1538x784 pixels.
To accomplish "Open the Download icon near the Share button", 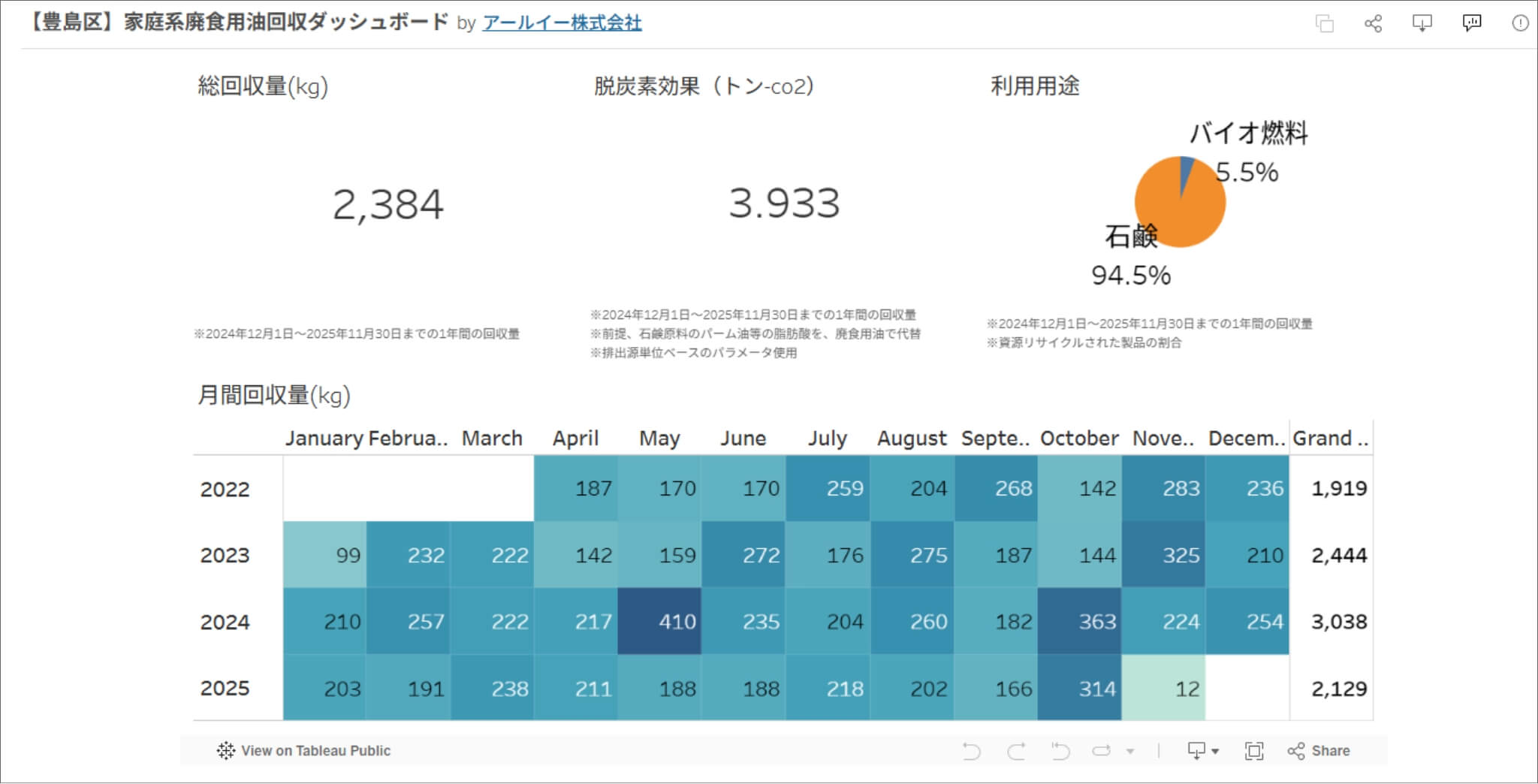I will (x=1196, y=750).
